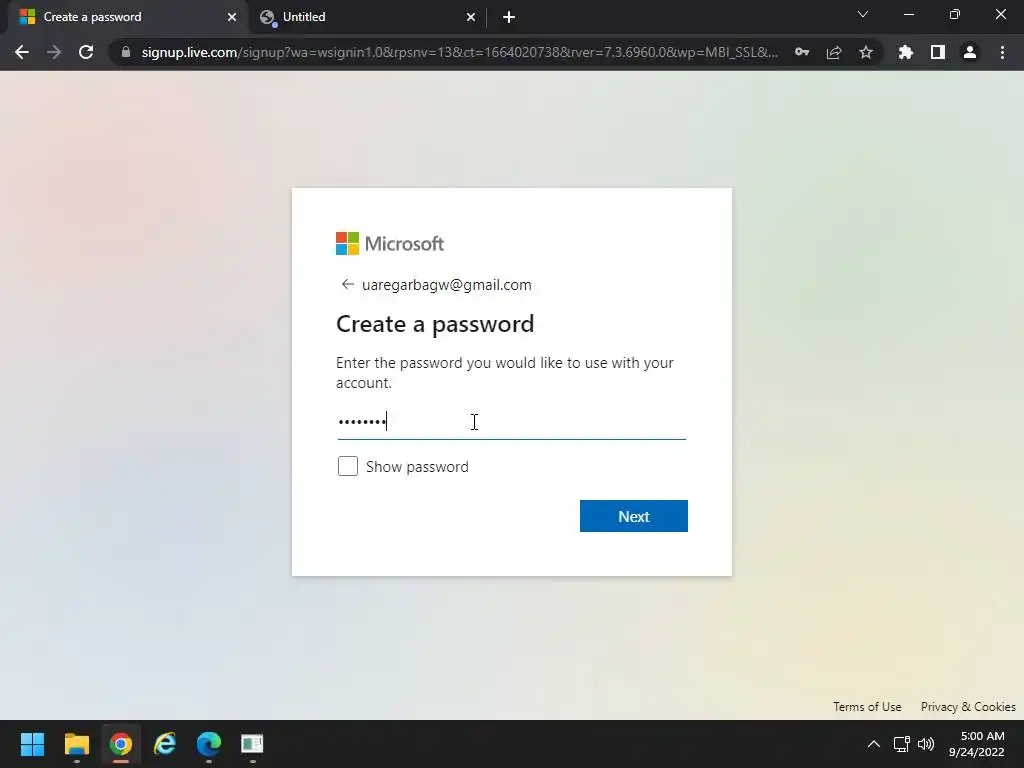
Task: Open Chrome three-dot menu
Action: pyautogui.click(x=1002, y=52)
